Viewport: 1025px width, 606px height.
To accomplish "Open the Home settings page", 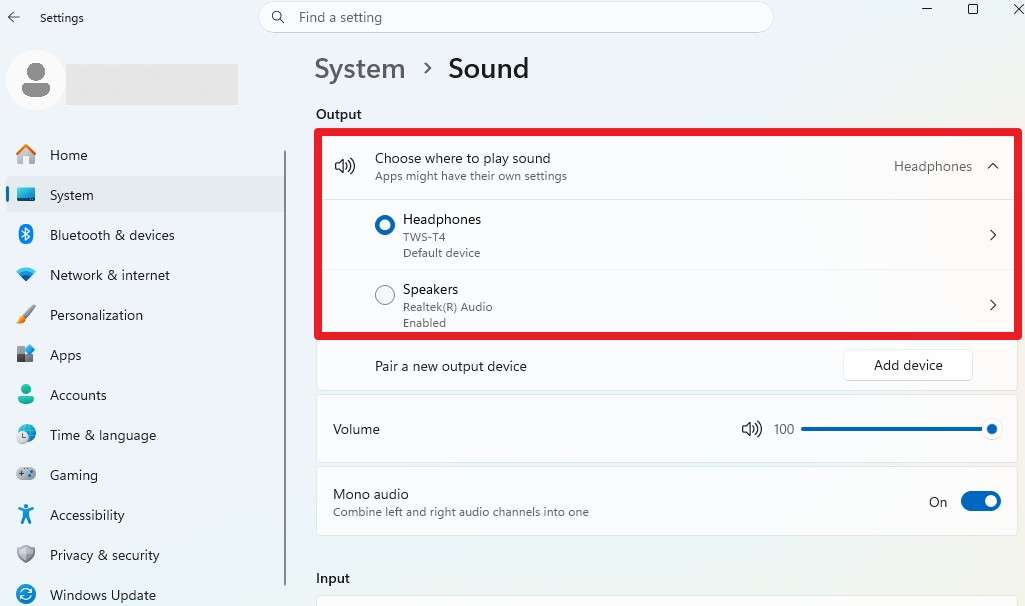I will click(x=144, y=155).
